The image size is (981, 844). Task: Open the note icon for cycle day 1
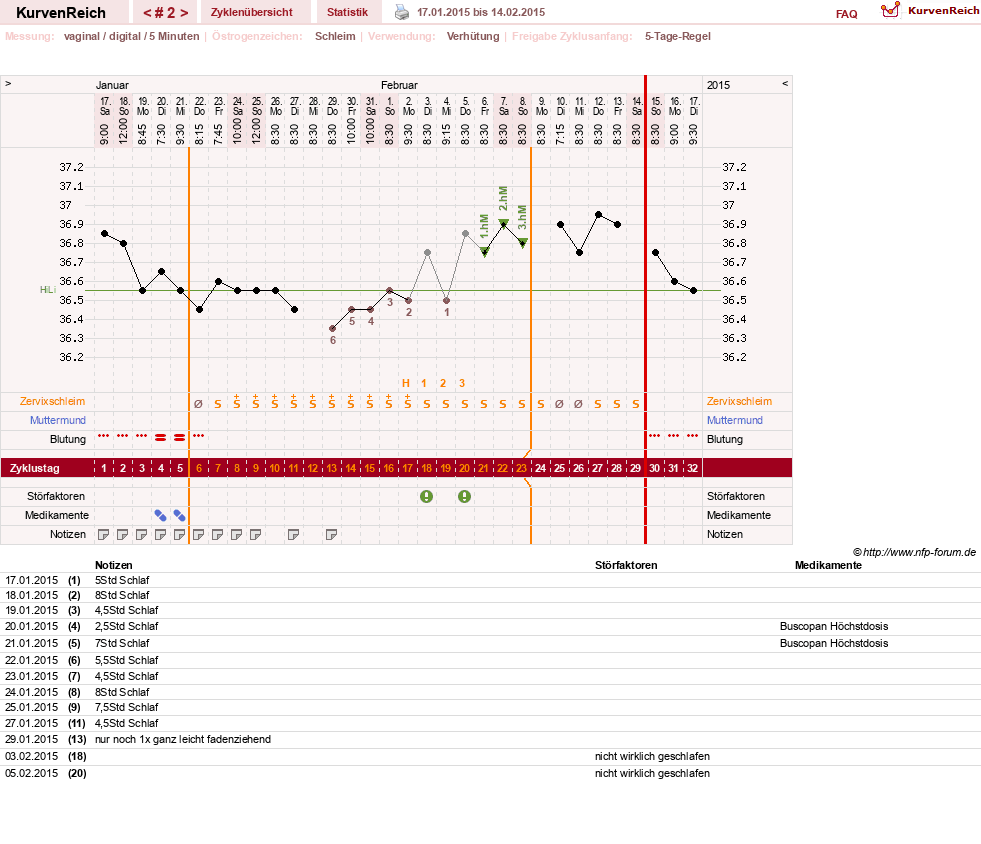104,534
